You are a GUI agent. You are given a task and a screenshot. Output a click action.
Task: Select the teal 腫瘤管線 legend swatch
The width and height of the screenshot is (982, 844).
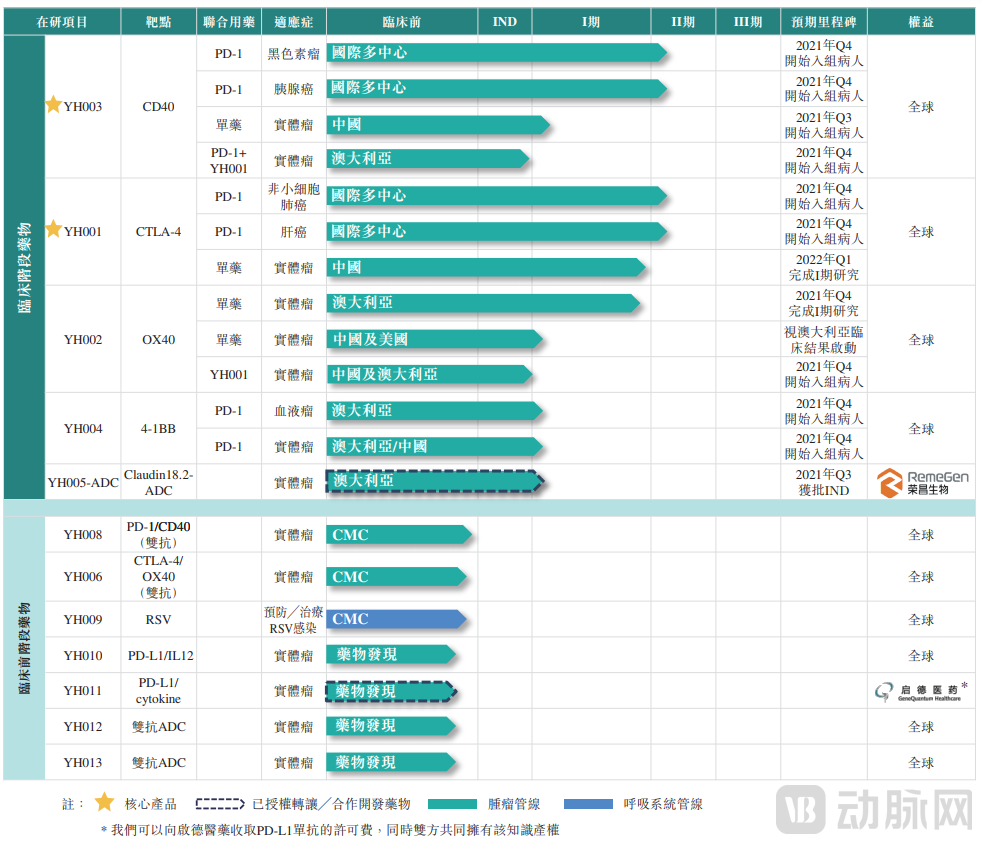click(x=459, y=803)
